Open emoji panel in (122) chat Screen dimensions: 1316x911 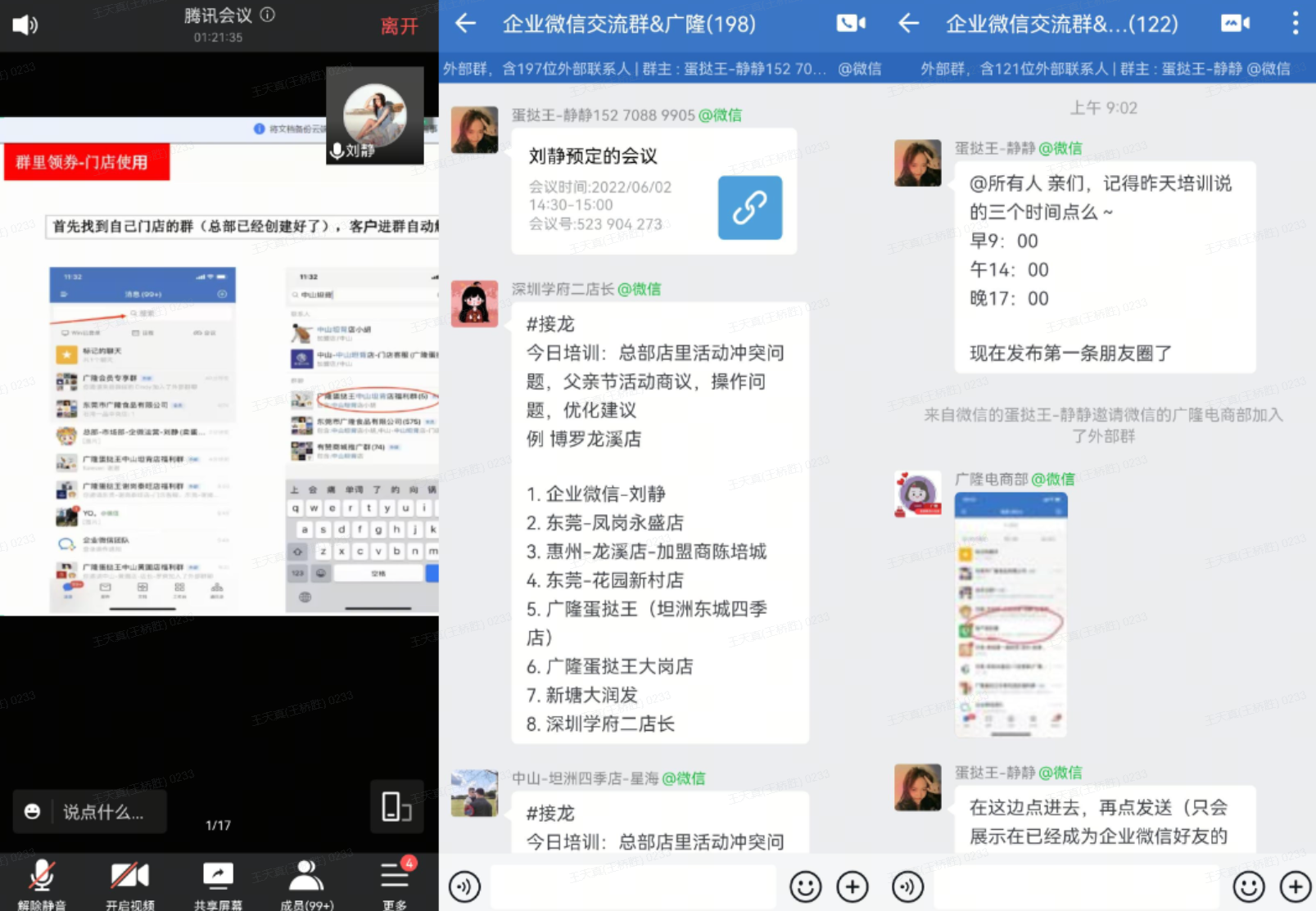(x=1249, y=886)
